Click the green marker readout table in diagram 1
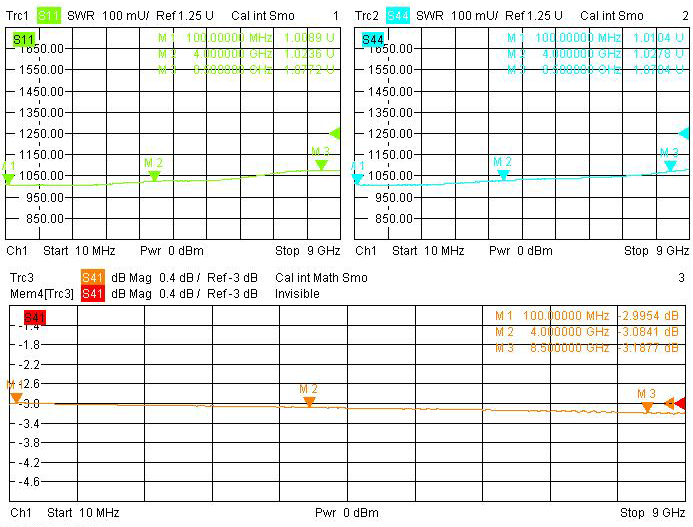The height and width of the screenshot is (527, 693). tap(248, 54)
